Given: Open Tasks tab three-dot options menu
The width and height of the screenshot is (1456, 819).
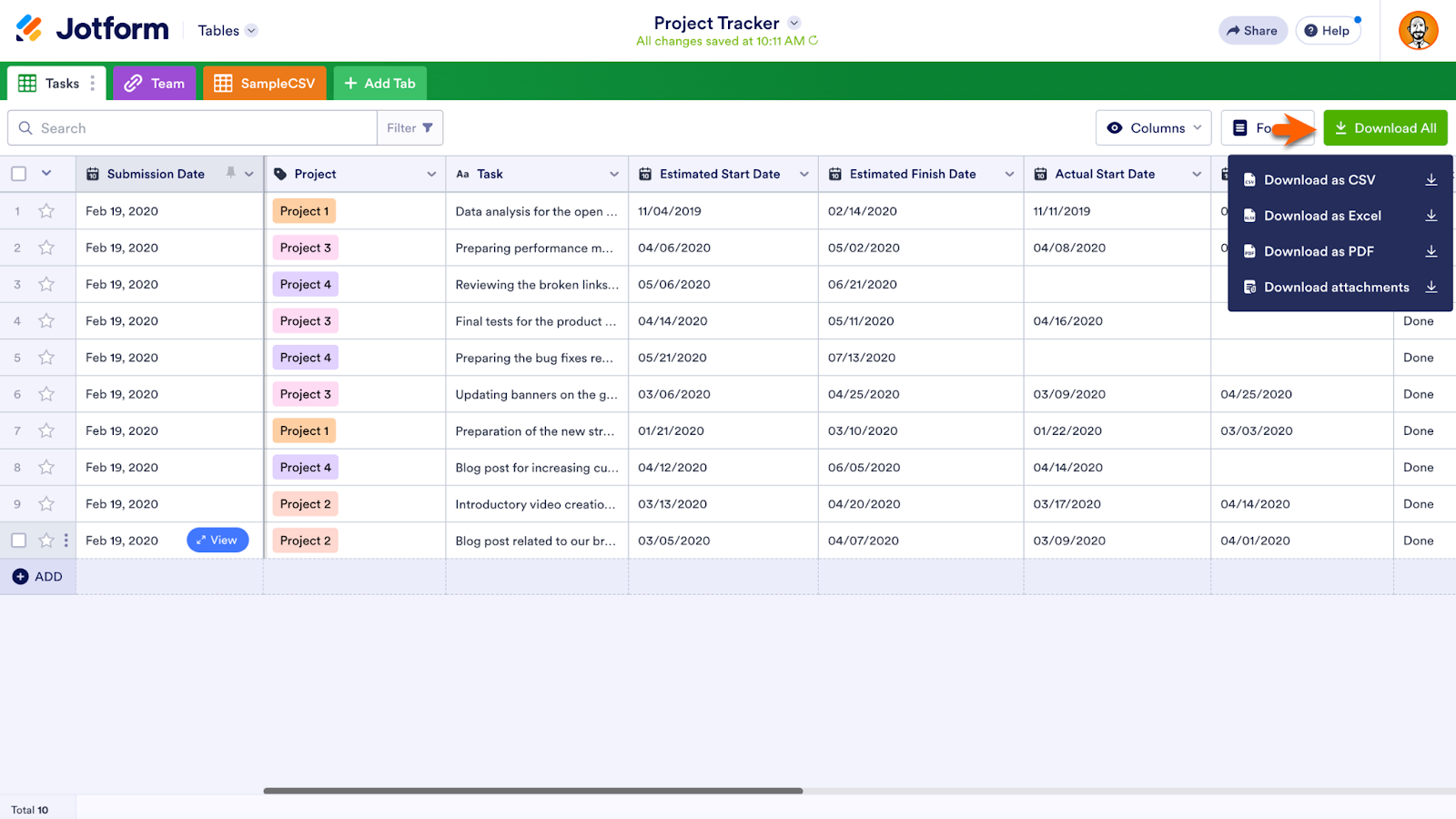Looking at the screenshot, I should [x=93, y=84].
